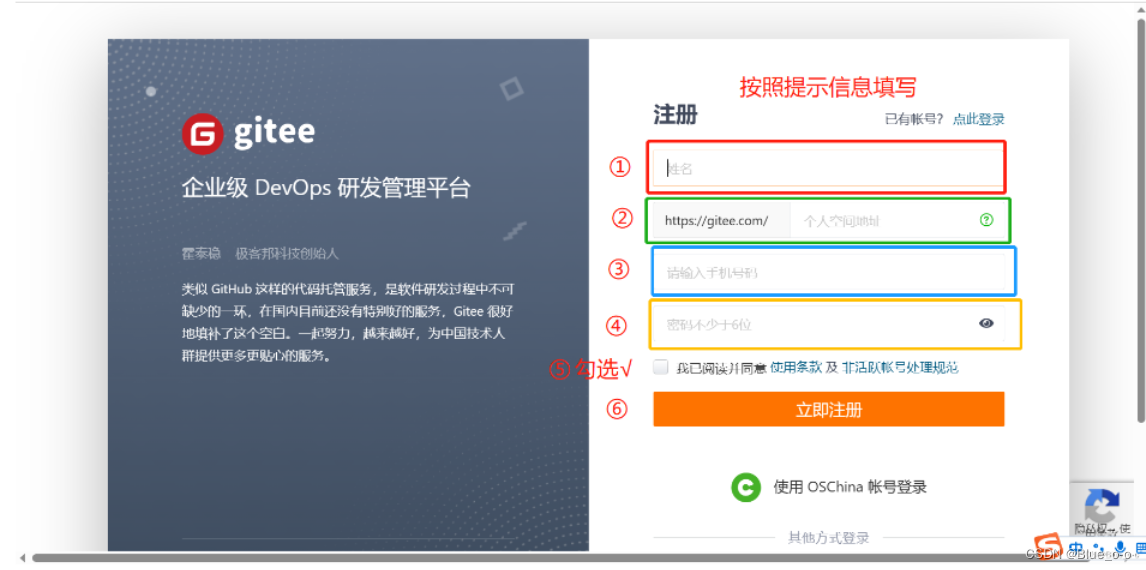The height and width of the screenshot is (570, 1146).
Task: Click the phone number input field
Action: [x=829, y=272]
